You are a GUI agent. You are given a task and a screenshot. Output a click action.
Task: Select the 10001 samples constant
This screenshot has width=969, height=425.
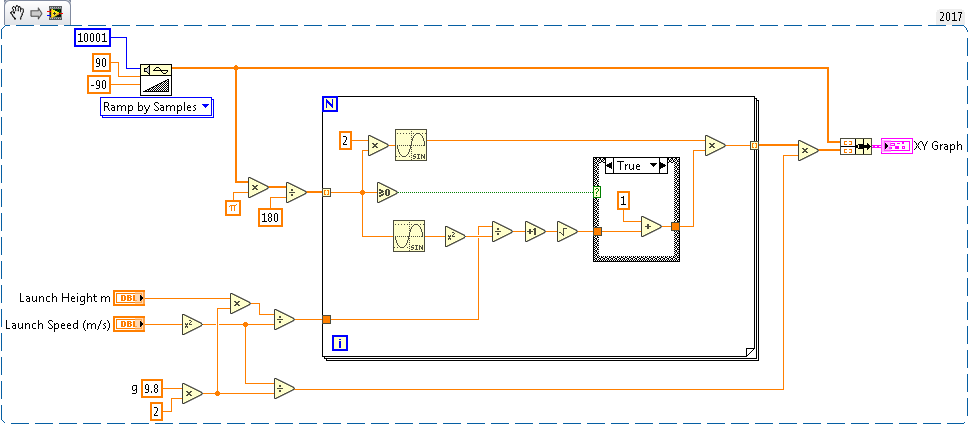click(x=92, y=38)
